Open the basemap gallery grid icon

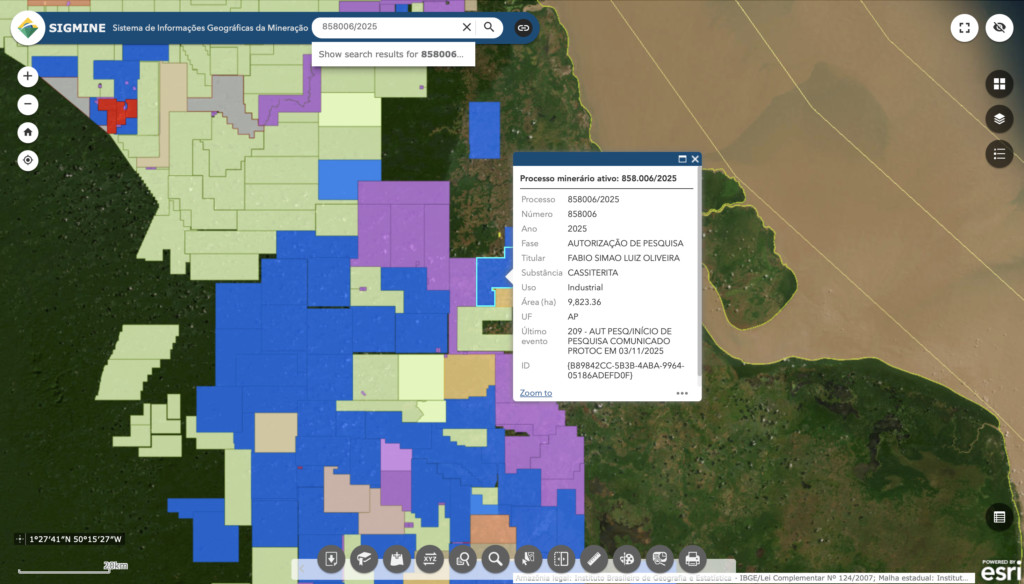(999, 84)
